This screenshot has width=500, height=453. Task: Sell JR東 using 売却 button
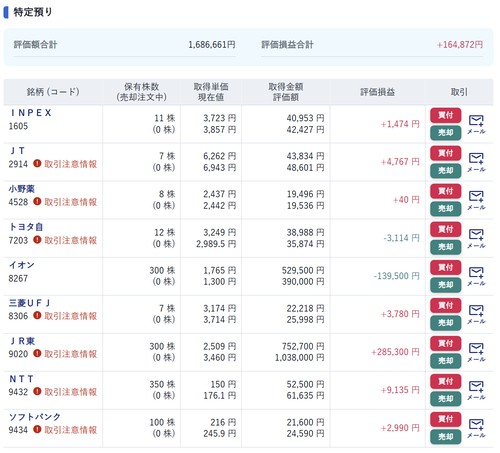[445, 361]
